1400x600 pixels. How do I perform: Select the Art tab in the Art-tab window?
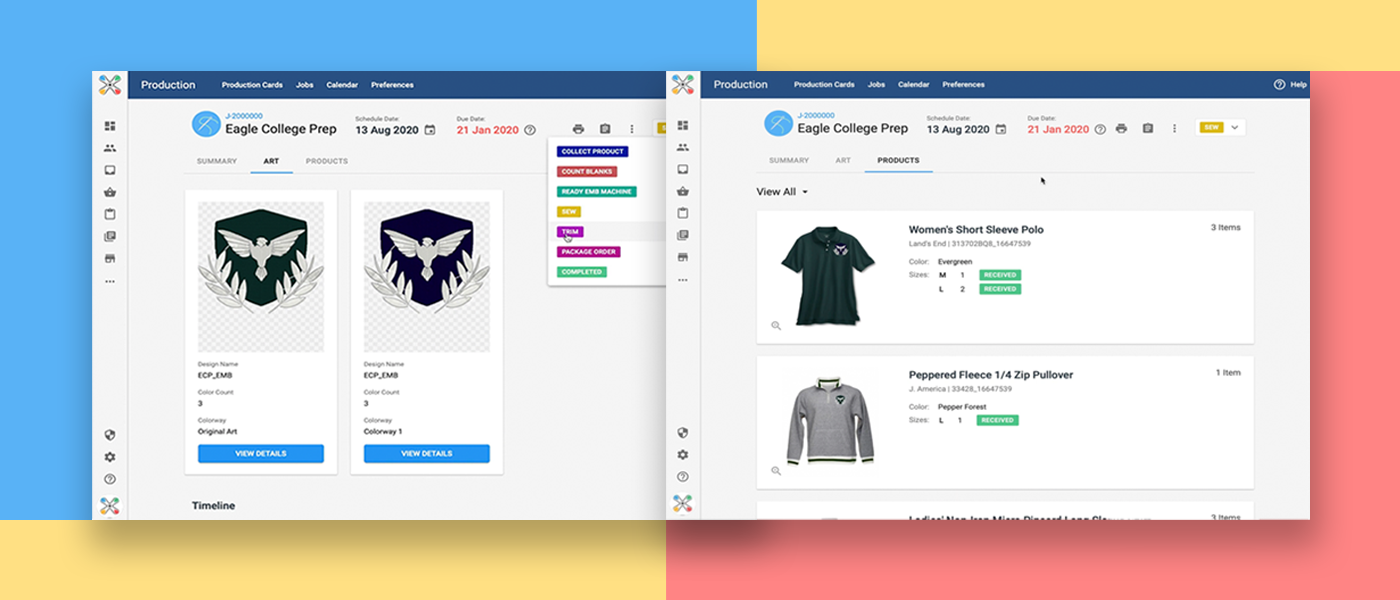click(x=271, y=161)
